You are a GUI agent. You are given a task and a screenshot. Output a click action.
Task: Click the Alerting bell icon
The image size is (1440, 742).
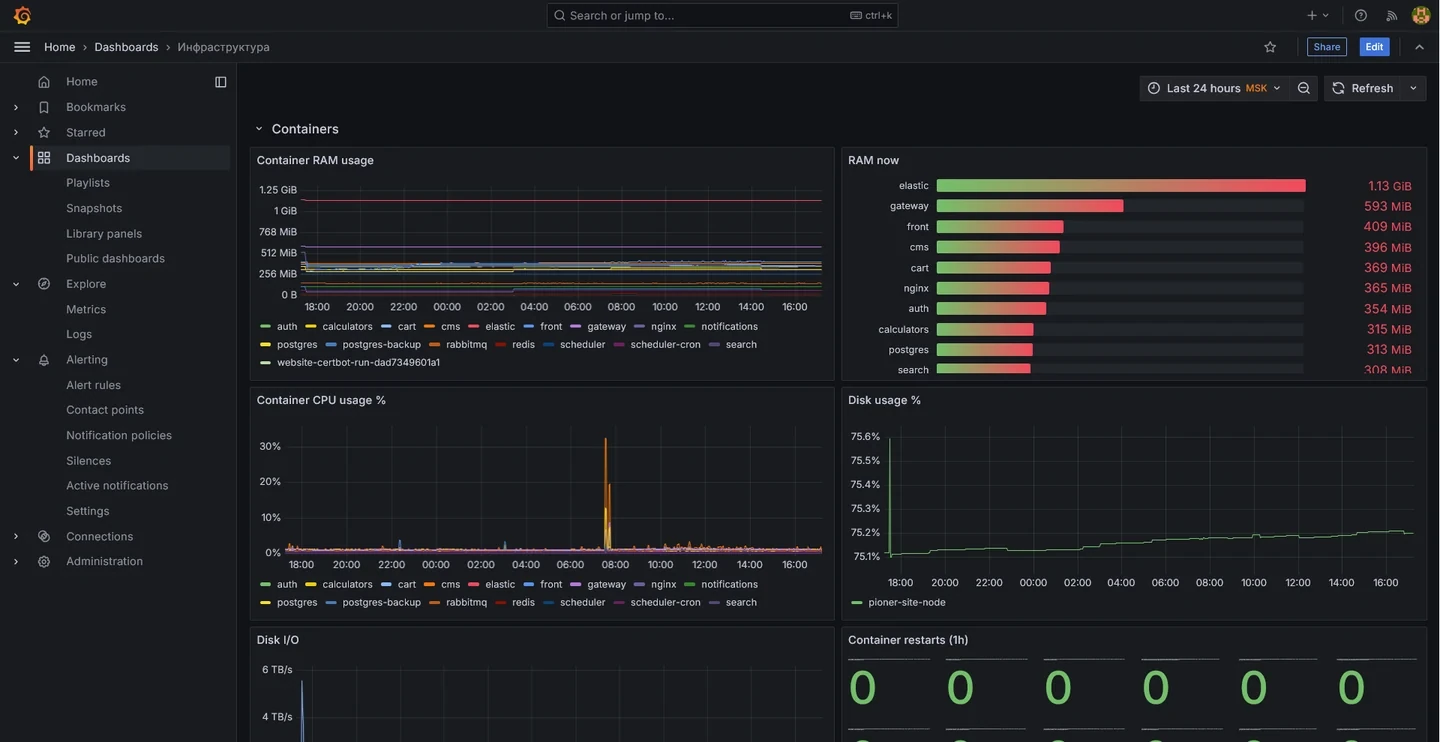pyautogui.click(x=44, y=360)
